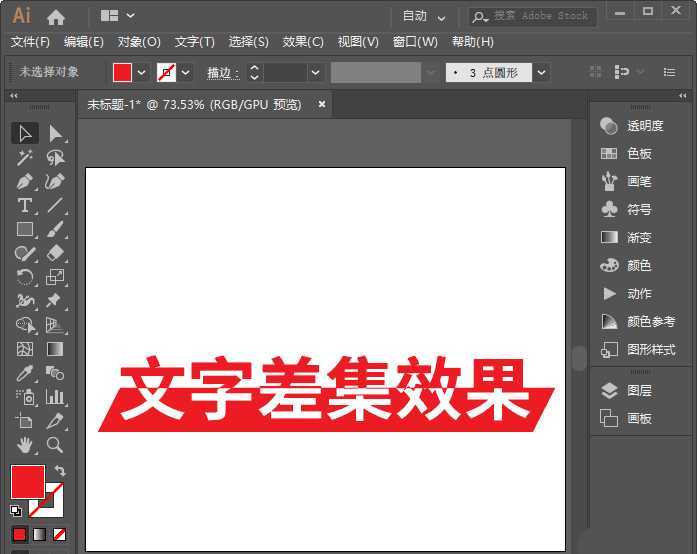Pick the Eyedropper tool
This screenshot has height=554, width=697.
click(25, 373)
